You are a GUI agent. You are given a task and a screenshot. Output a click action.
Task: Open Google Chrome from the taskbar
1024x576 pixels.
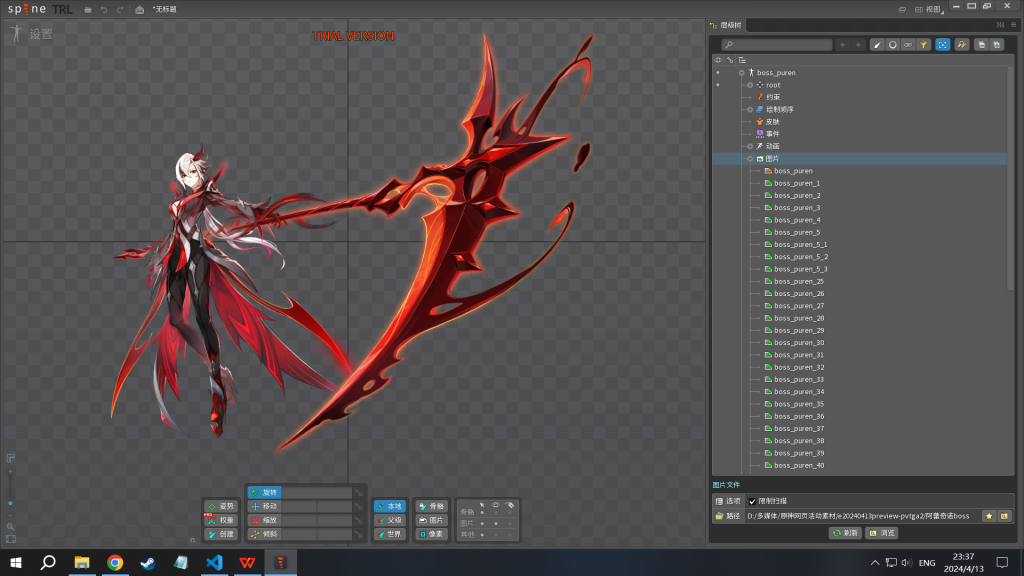click(115, 562)
